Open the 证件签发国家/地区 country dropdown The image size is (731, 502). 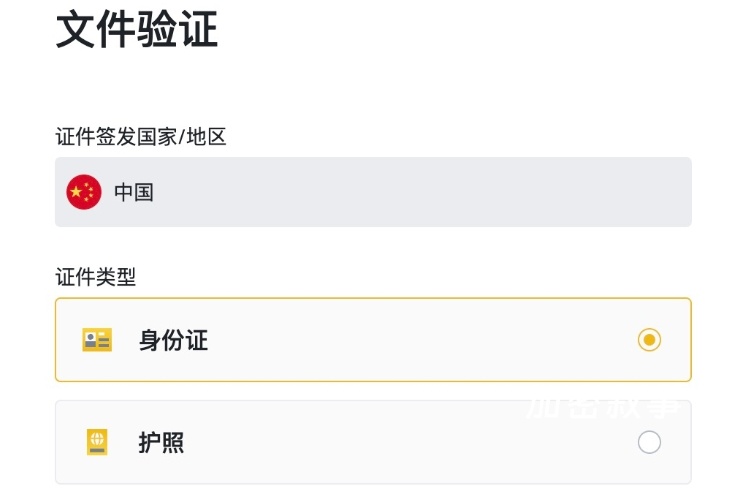pos(373,192)
